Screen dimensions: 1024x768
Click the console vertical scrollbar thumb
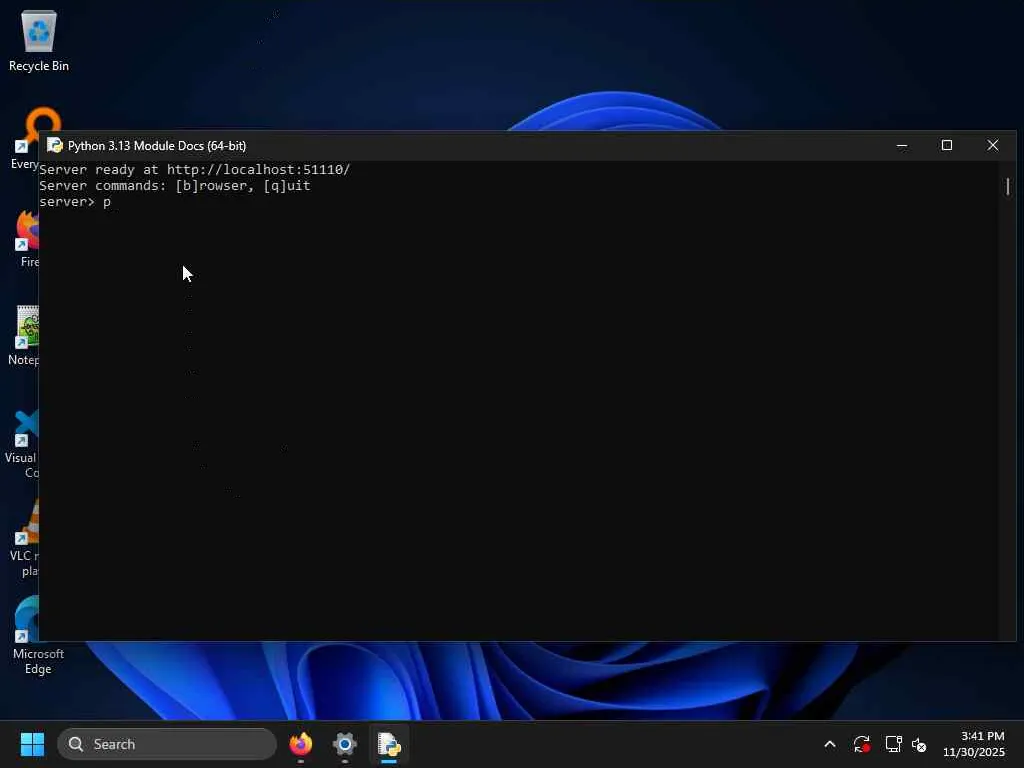coord(1008,186)
